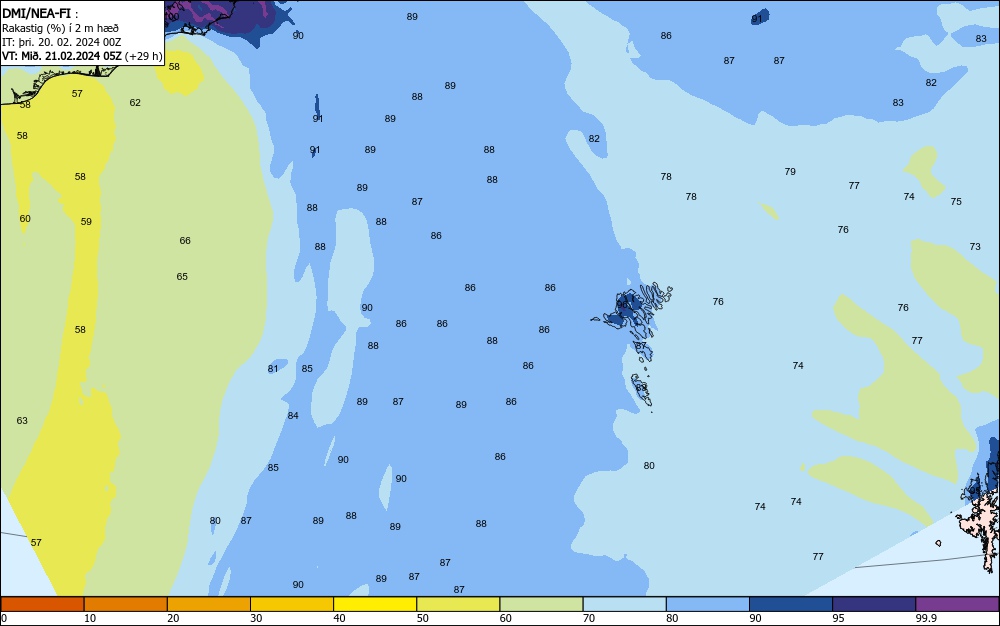Viewport: 1000px width, 626px height.
Task: Click the humidity value 62 on the map
Action: (x=135, y=103)
